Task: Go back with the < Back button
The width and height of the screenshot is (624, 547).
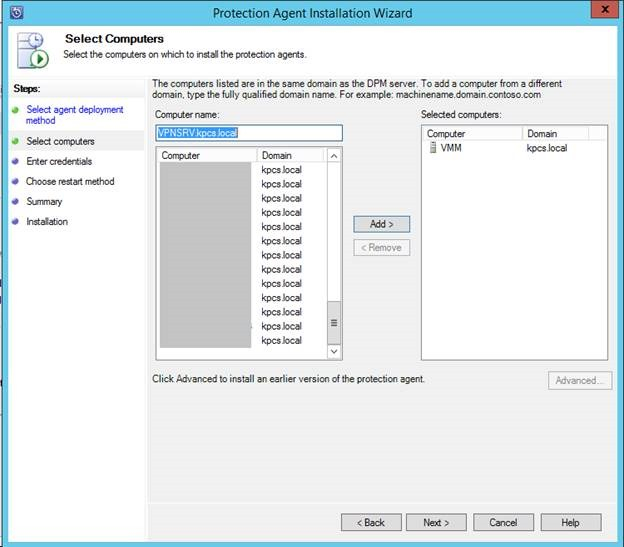Action: [371, 522]
